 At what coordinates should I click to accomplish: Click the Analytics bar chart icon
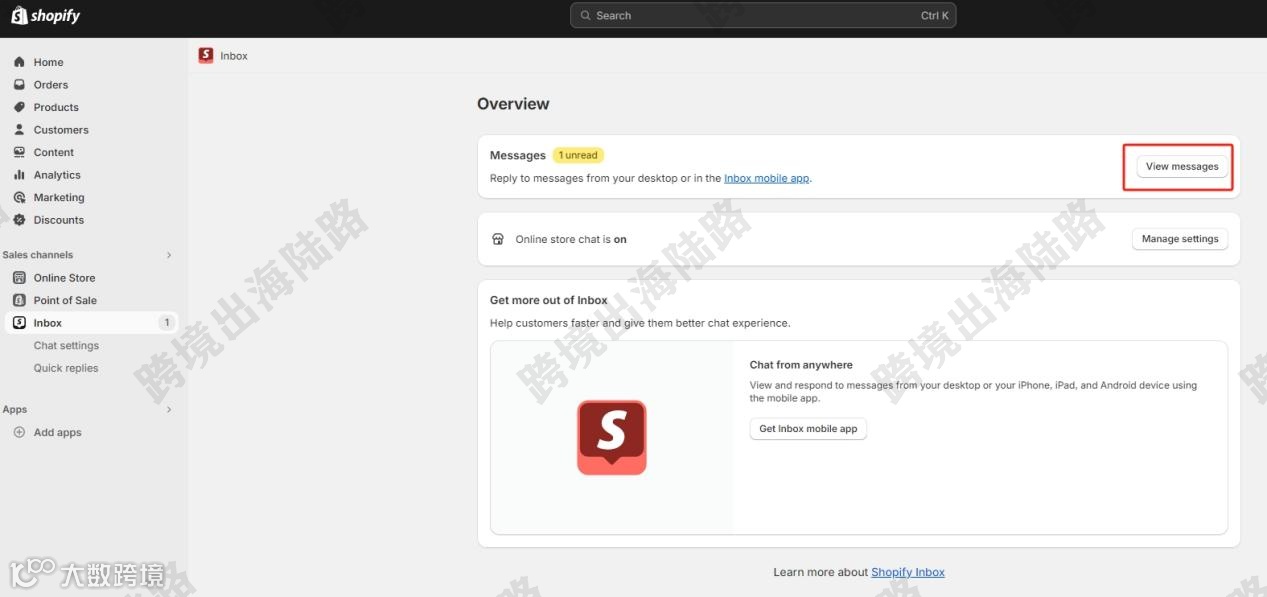point(19,175)
